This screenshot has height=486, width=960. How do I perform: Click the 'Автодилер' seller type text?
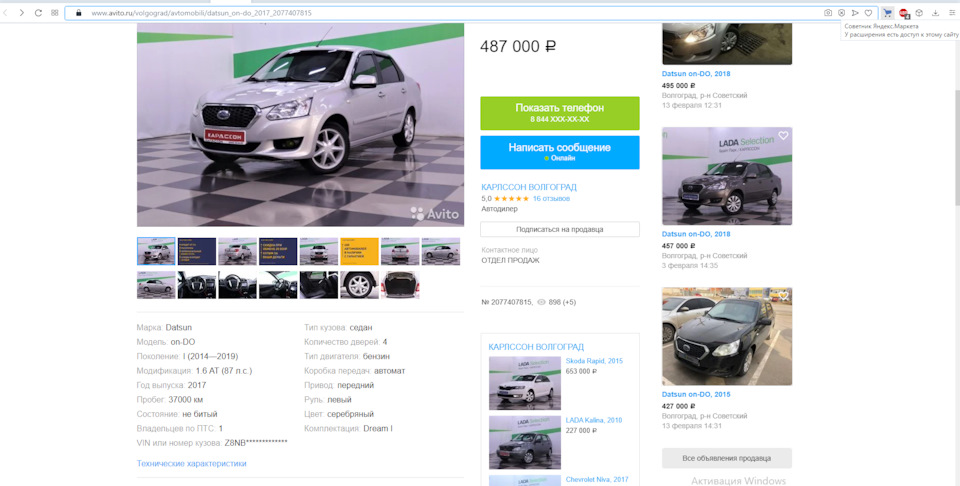[500, 209]
